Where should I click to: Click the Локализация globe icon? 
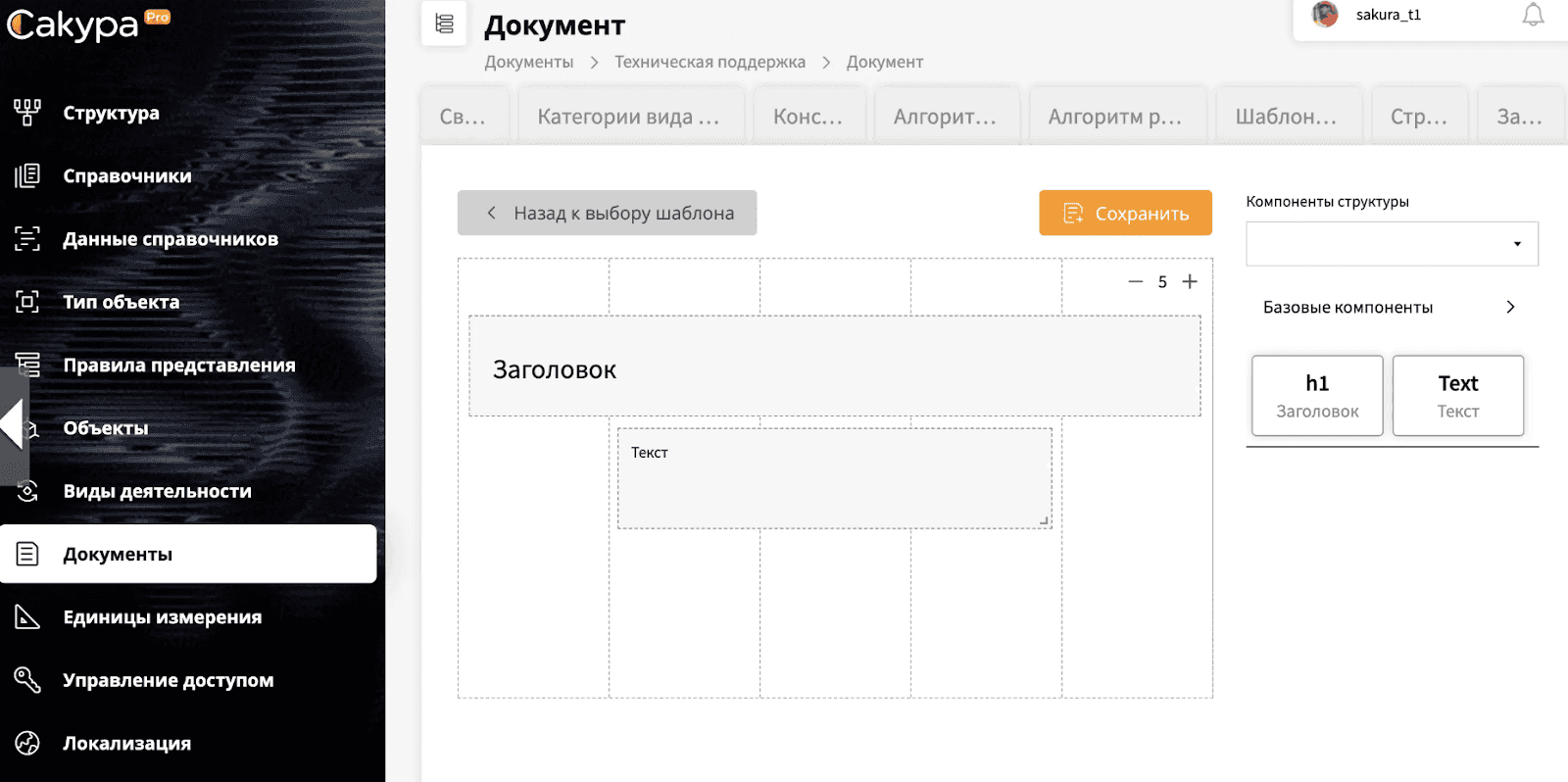[x=27, y=743]
